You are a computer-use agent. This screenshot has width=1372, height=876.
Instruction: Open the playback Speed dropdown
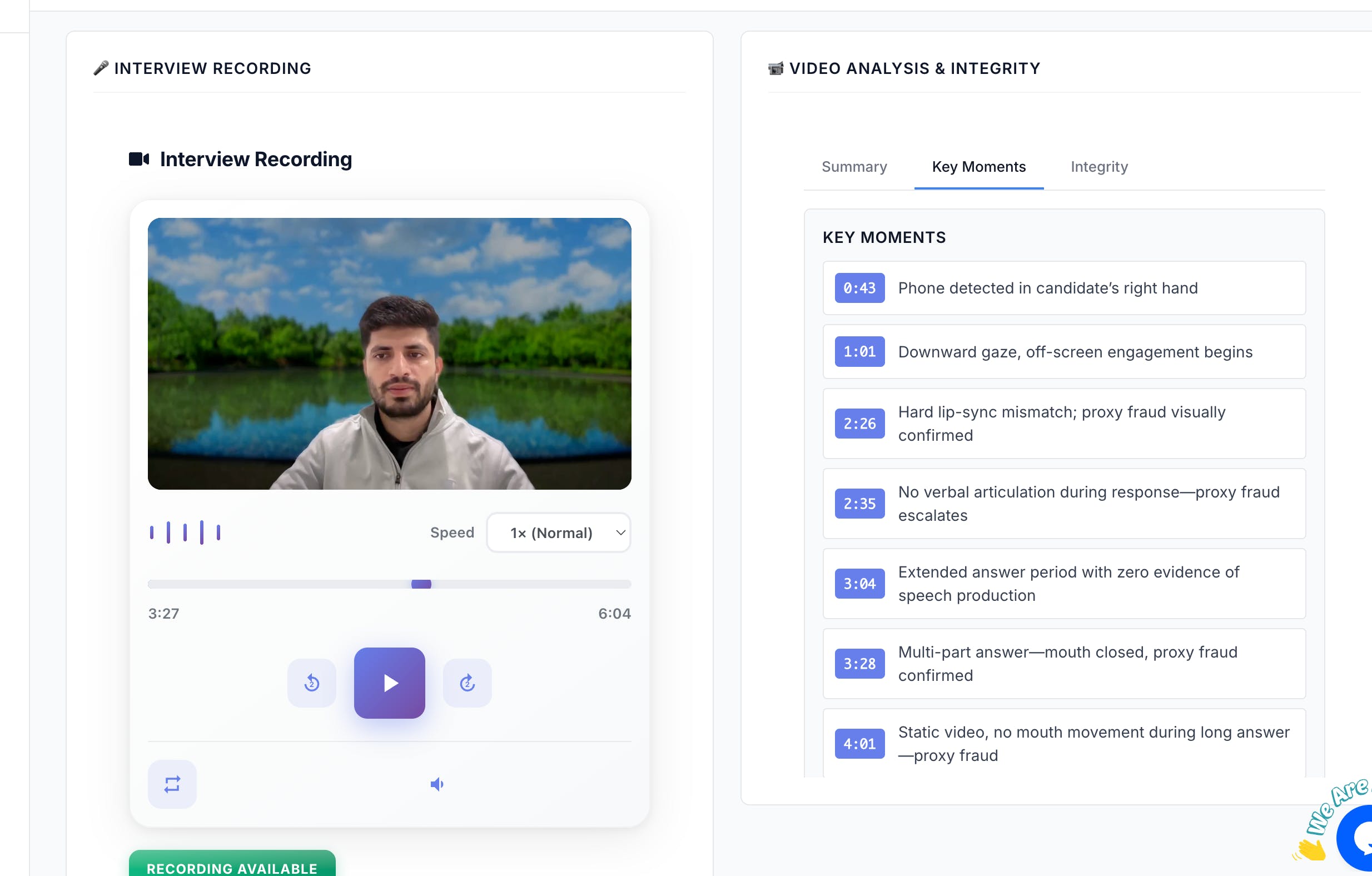pyautogui.click(x=558, y=532)
